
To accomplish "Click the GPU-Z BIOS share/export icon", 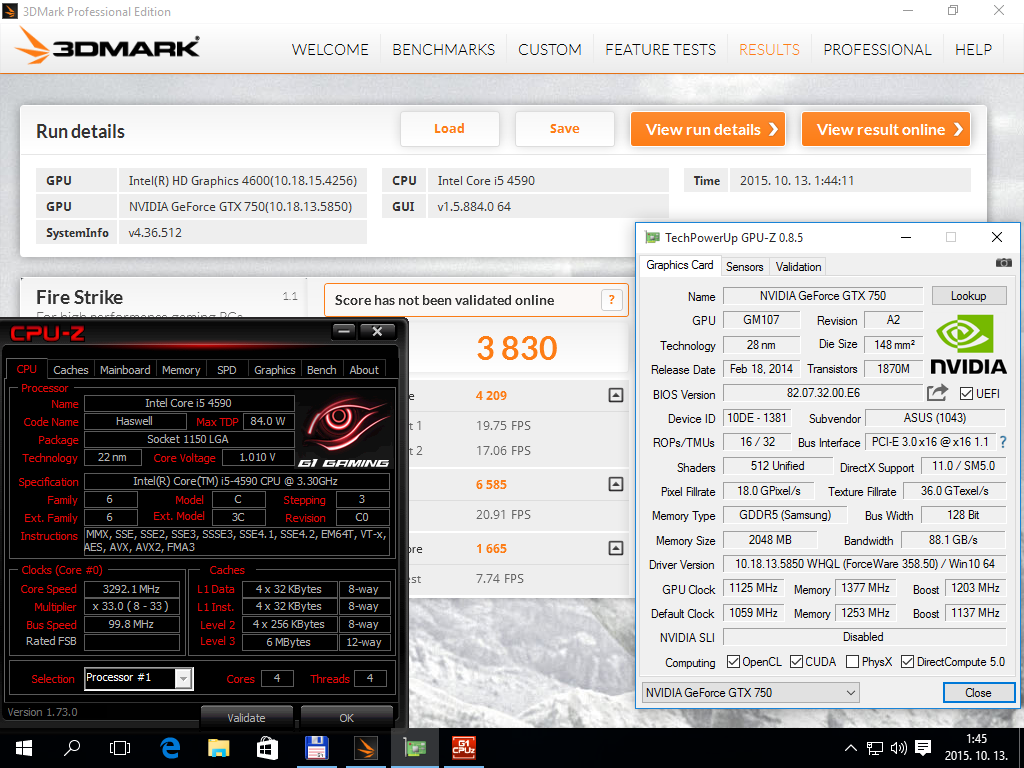I will click(x=937, y=392).
